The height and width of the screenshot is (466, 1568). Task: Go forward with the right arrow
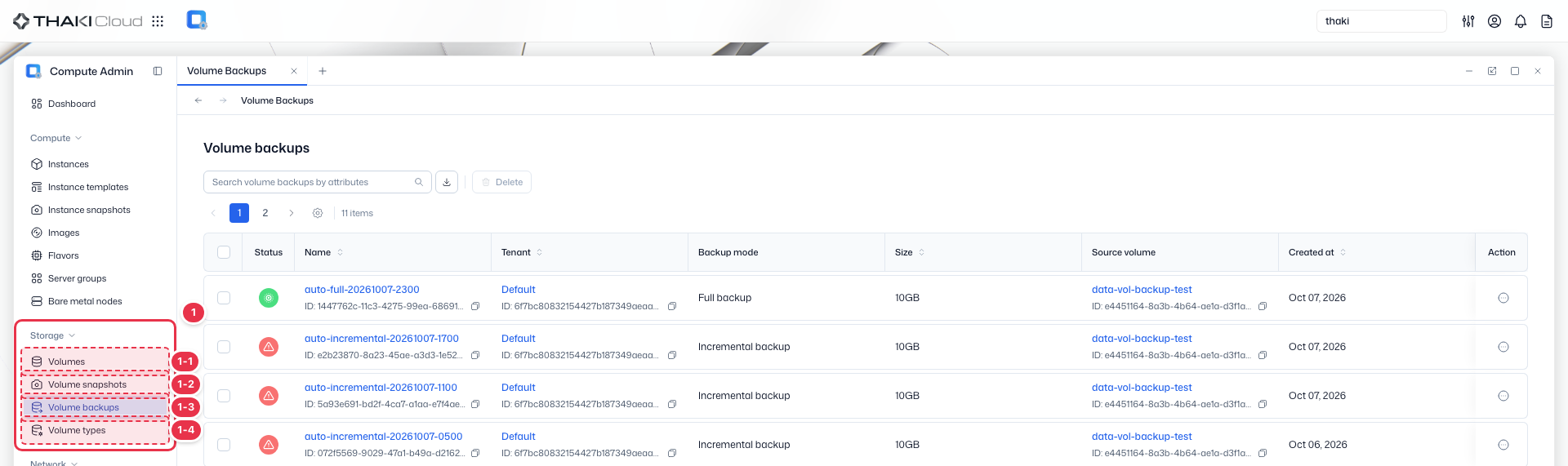[223, 100]
